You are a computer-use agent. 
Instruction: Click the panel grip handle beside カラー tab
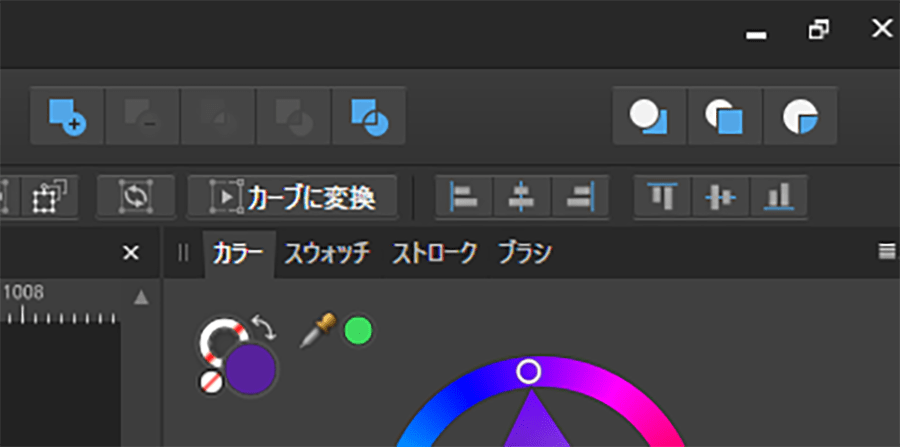pyautogui.click(x=183, y=252)
